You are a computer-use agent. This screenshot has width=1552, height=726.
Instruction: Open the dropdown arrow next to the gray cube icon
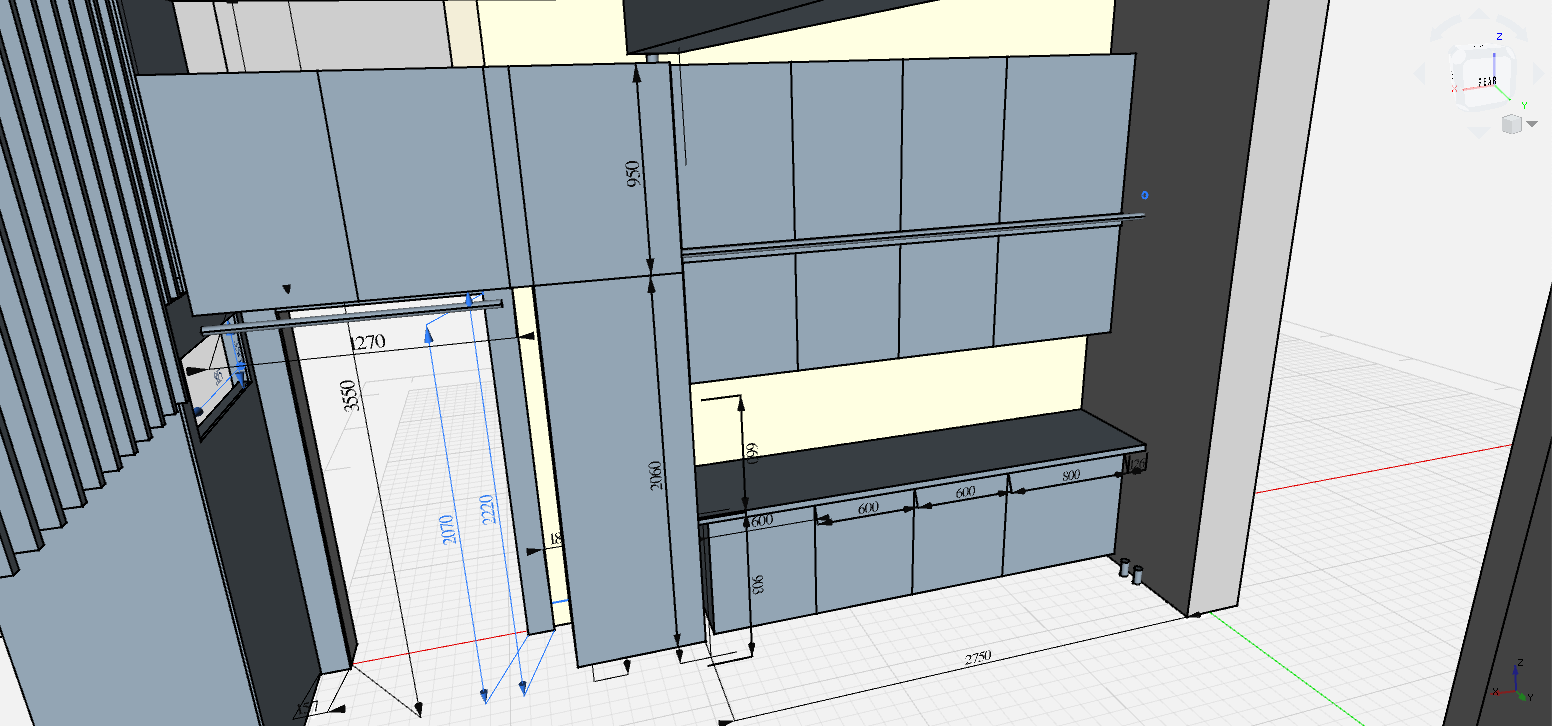[x=1532, y=125]
